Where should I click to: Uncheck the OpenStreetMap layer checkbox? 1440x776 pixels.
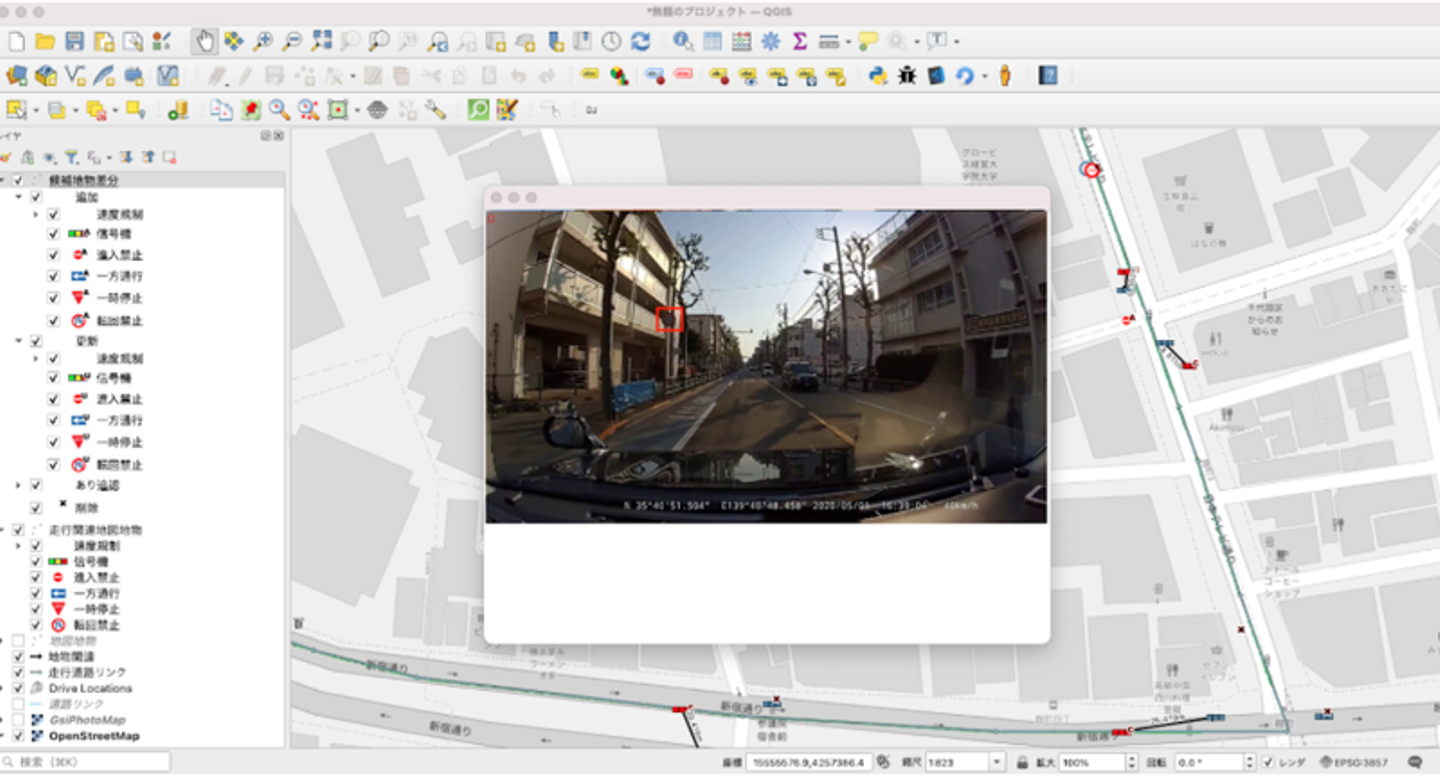coord(18,736)
